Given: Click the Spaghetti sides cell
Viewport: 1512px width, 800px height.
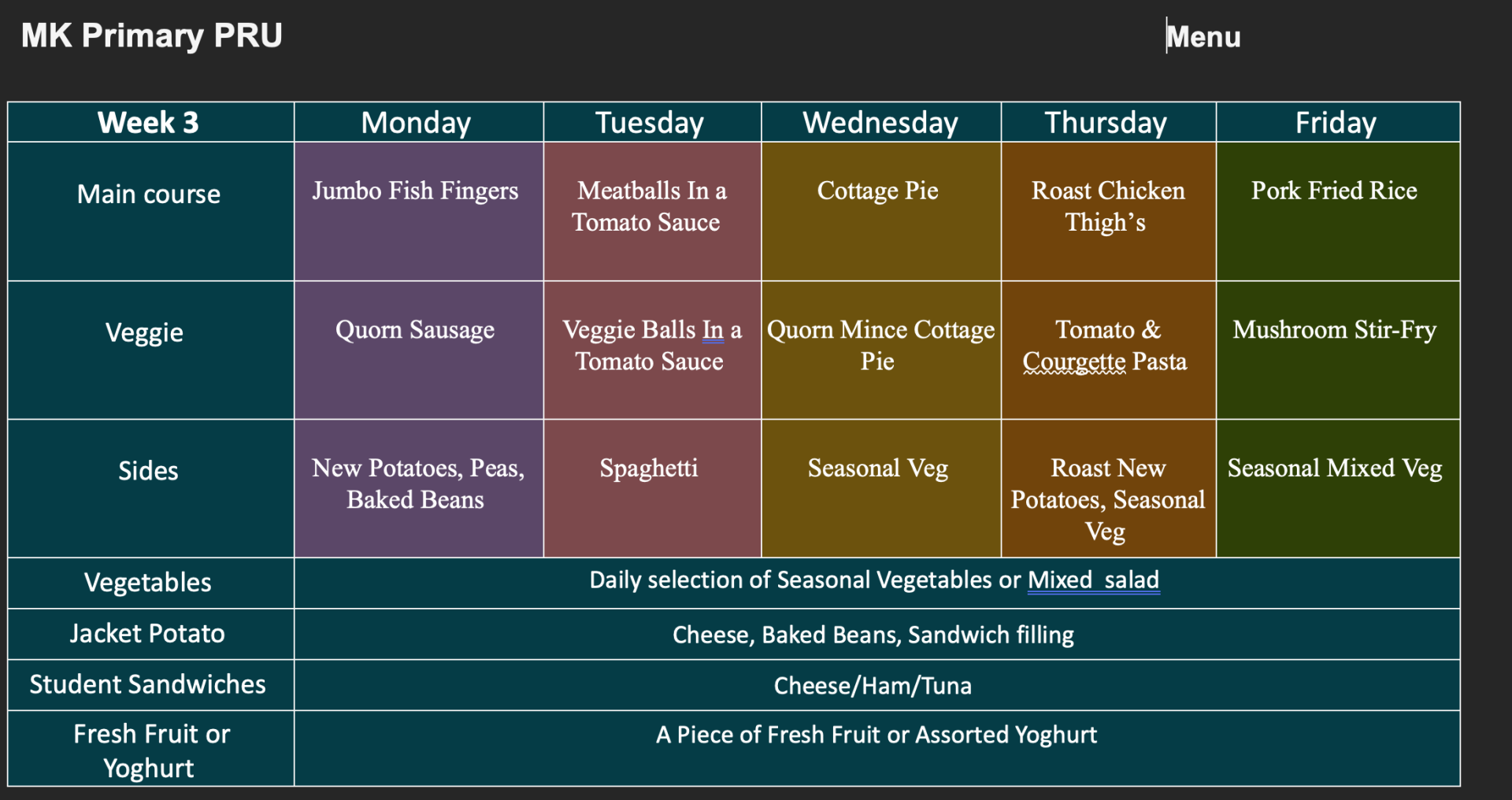Looking at the screenshot, I should (x=652, y=488).
